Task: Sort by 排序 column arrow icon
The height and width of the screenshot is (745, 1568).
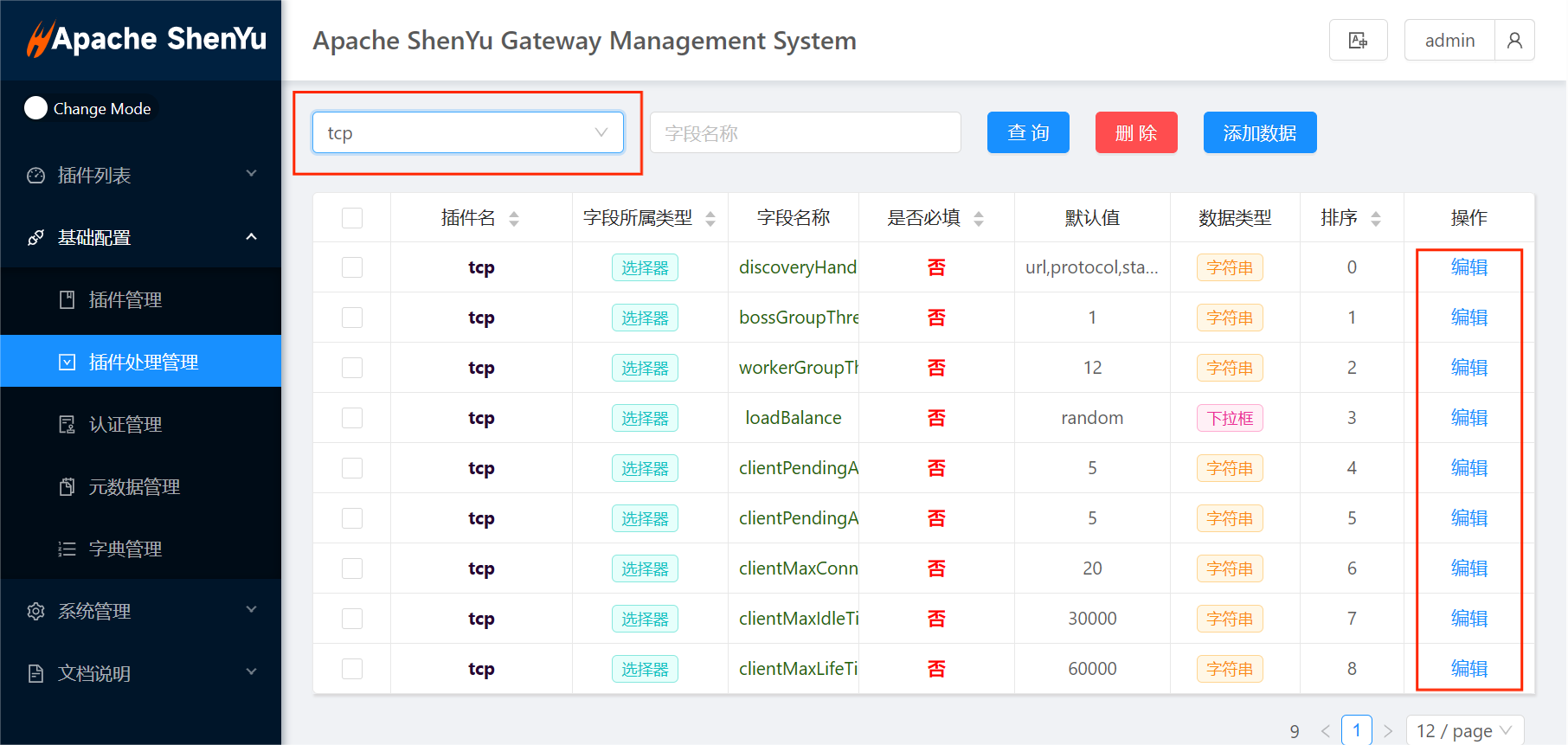Action: tap(1376, 219)
